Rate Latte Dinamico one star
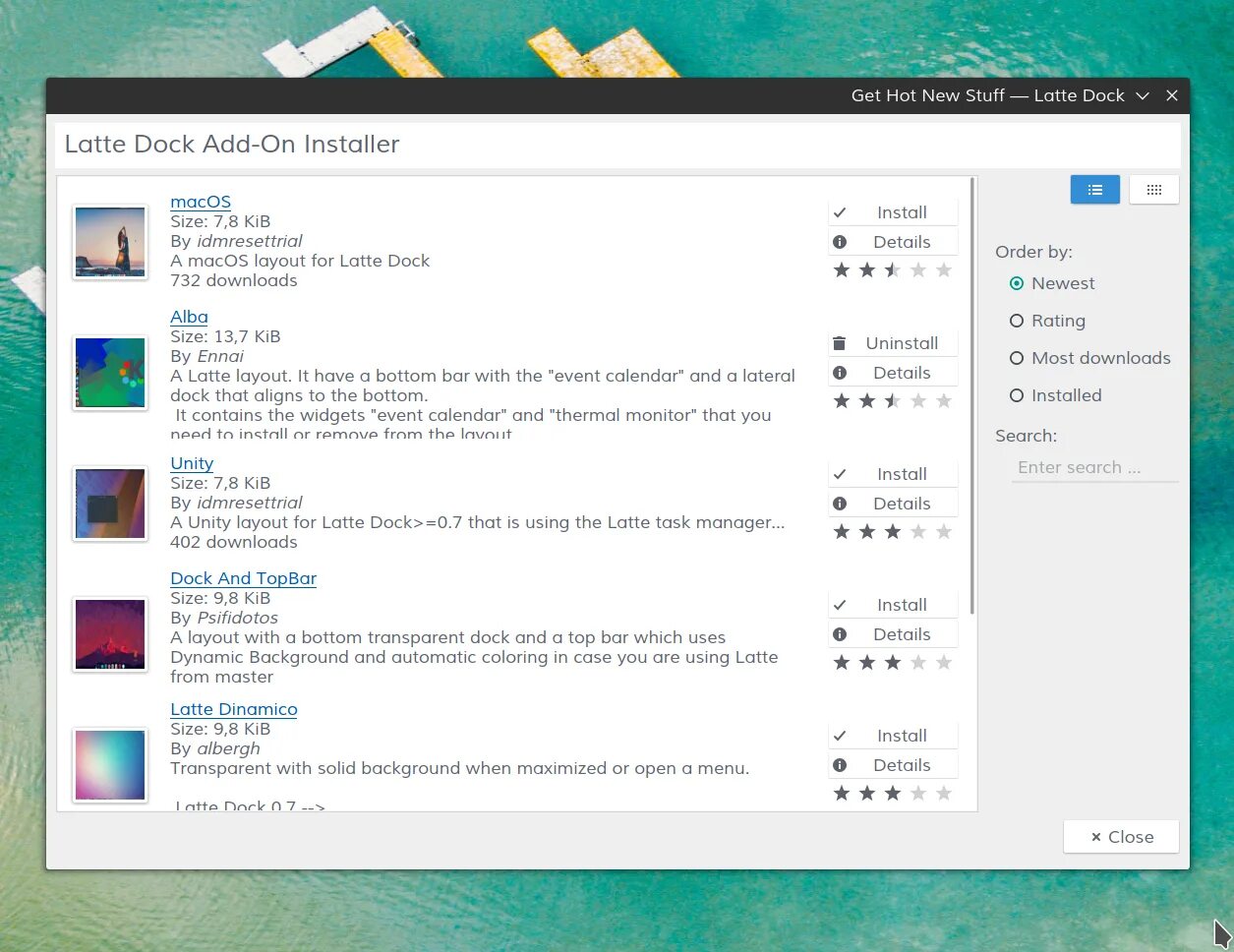The height and width of the screenshot is (952, 1234). pyautogui.click(x=842, y=793)
